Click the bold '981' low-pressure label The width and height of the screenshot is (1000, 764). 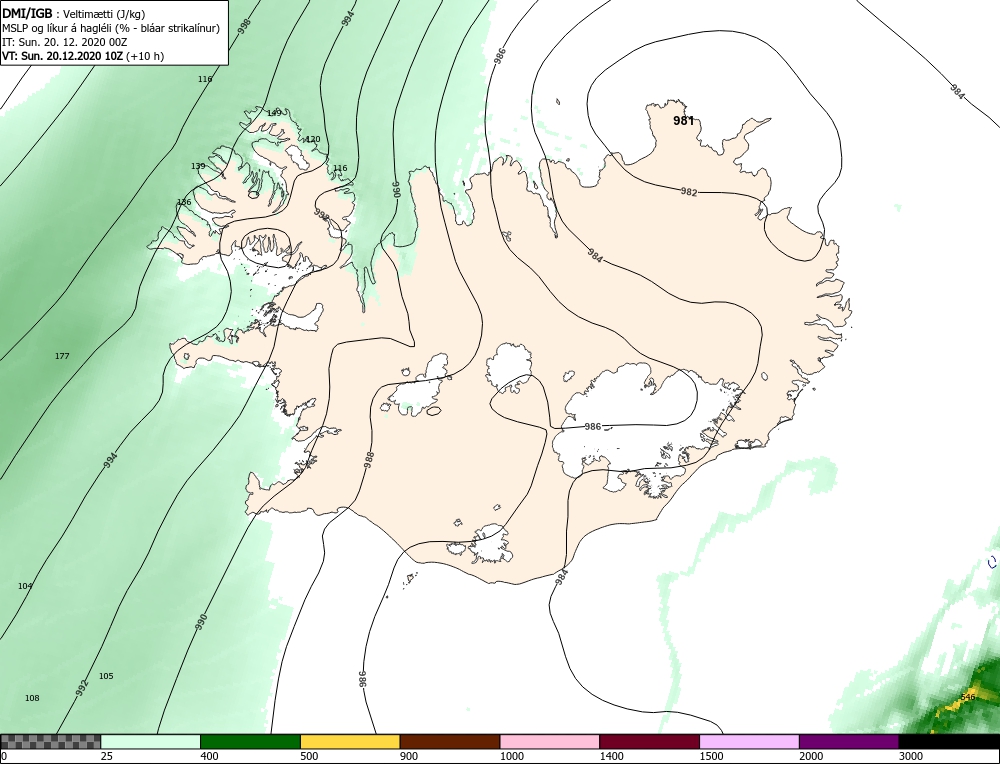(683, 121)
